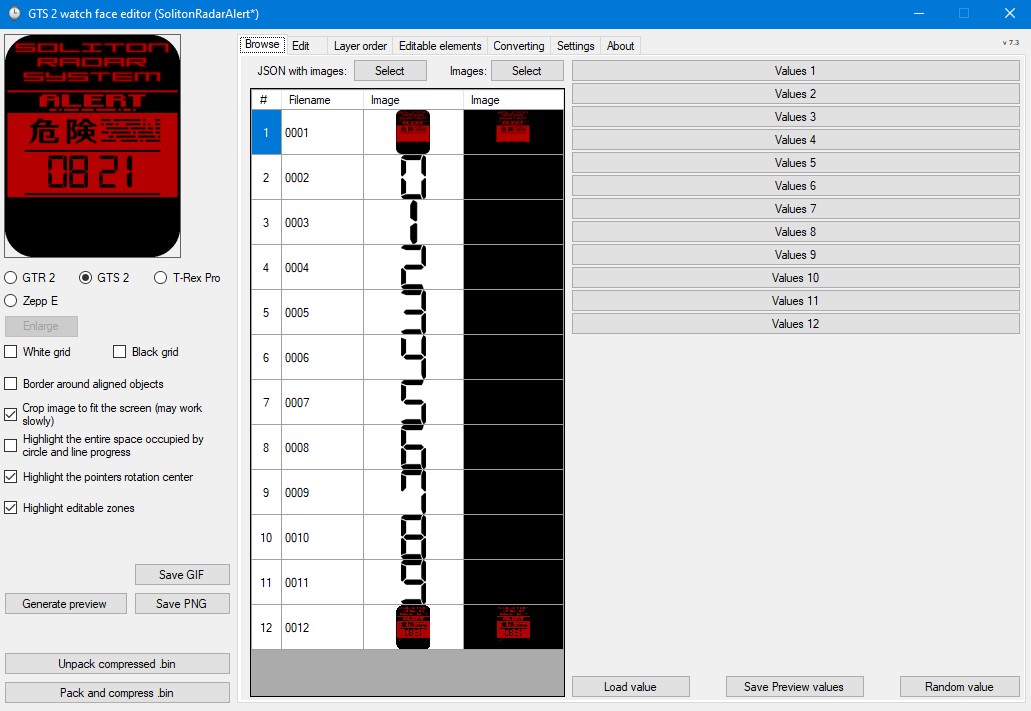1031x711 pixels.
Task: Click the digit 6 image in row 0008
Action: (413, 447)
